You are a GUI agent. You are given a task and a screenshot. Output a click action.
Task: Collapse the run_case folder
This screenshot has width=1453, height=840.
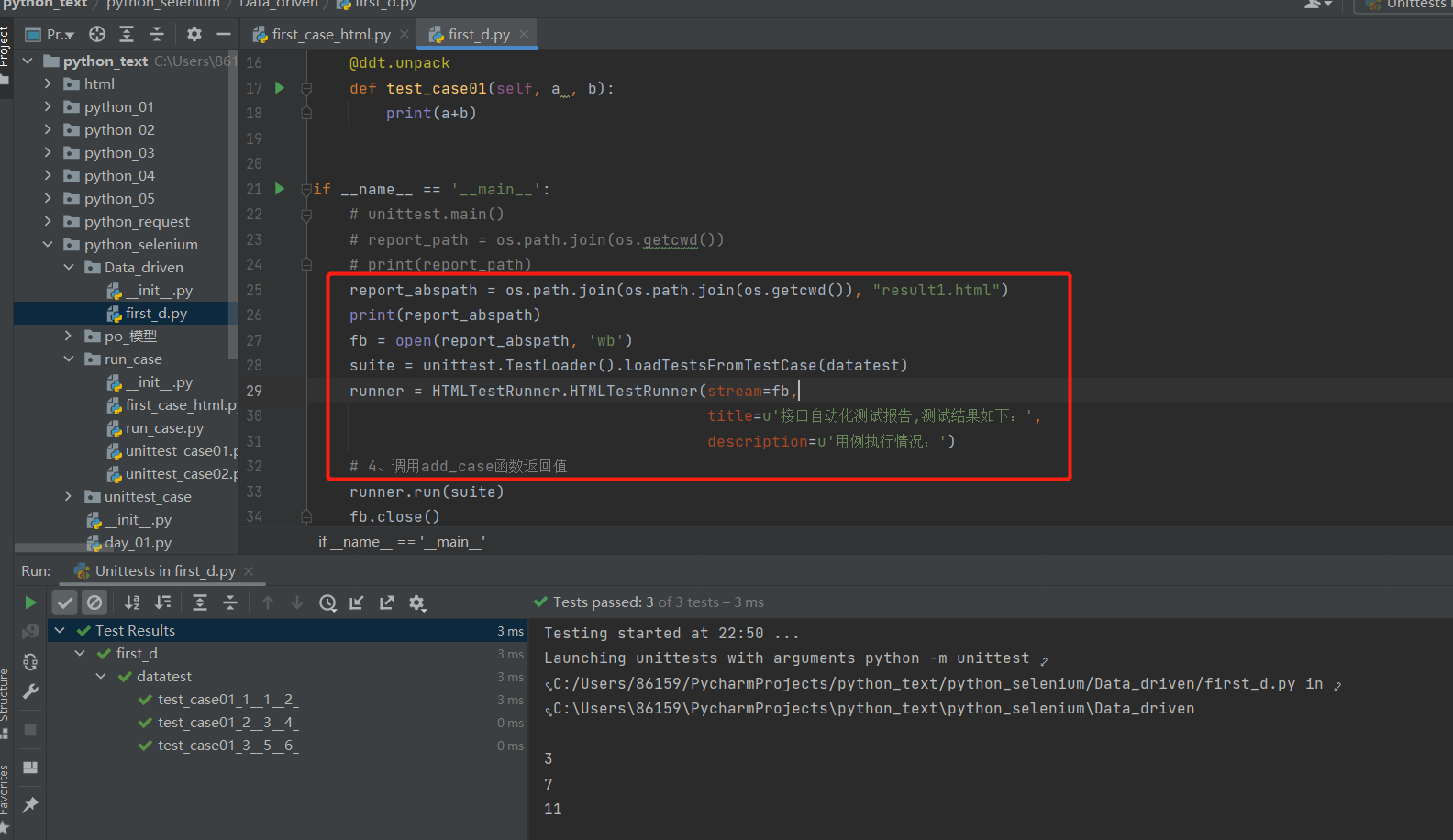(69, 359)
